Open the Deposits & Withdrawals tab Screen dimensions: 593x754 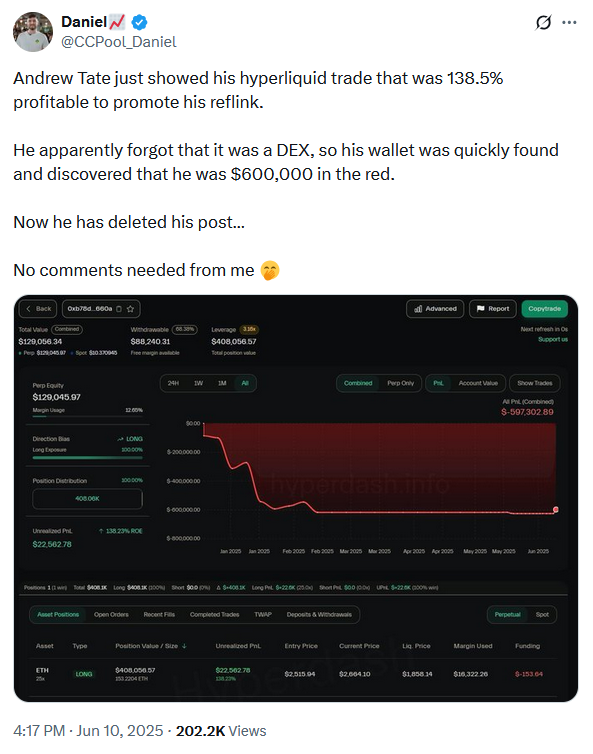pyautogui.click(x=319, y=615)
